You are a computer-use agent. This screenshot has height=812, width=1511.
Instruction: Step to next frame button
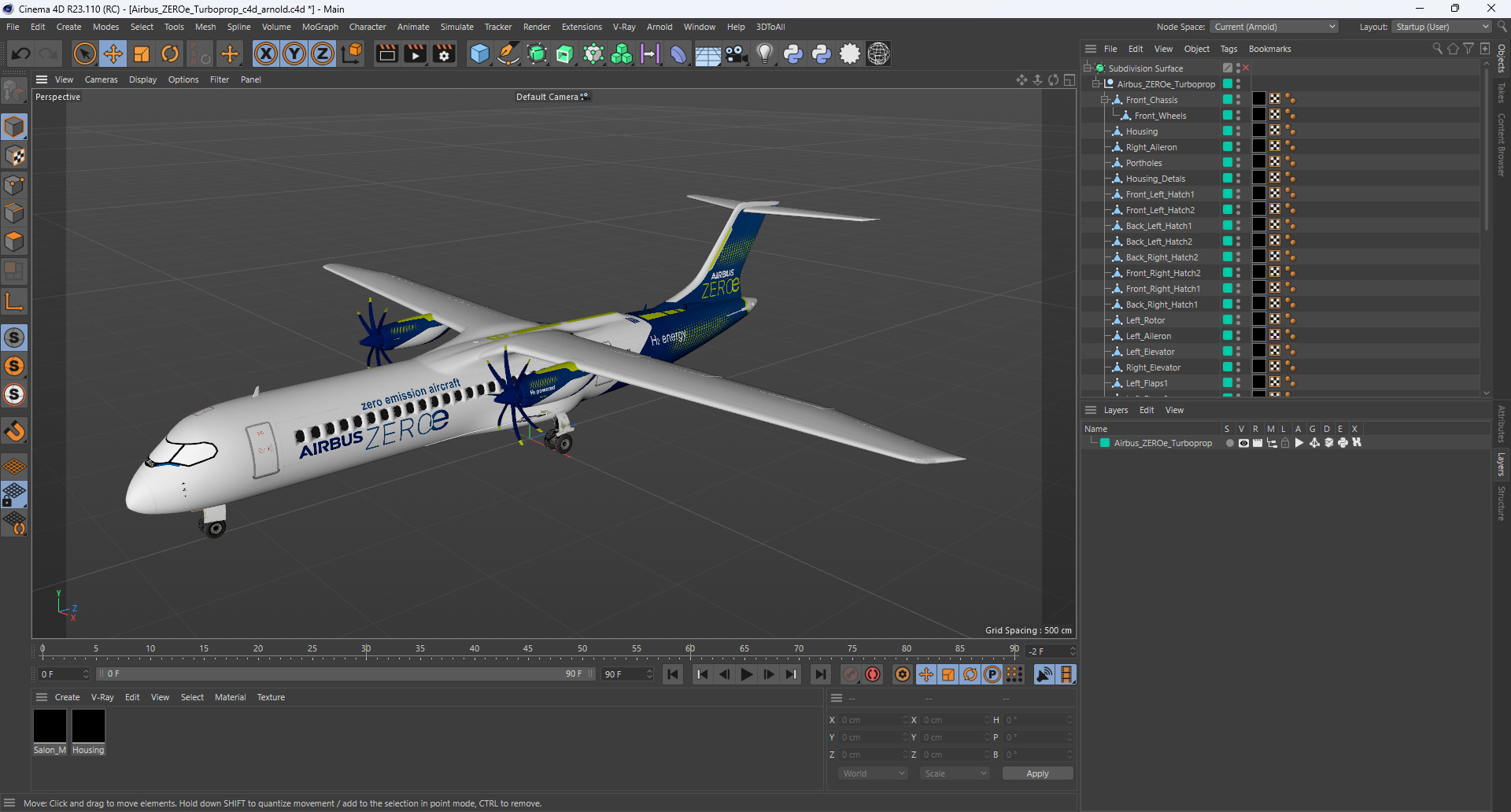coord(769,674)
